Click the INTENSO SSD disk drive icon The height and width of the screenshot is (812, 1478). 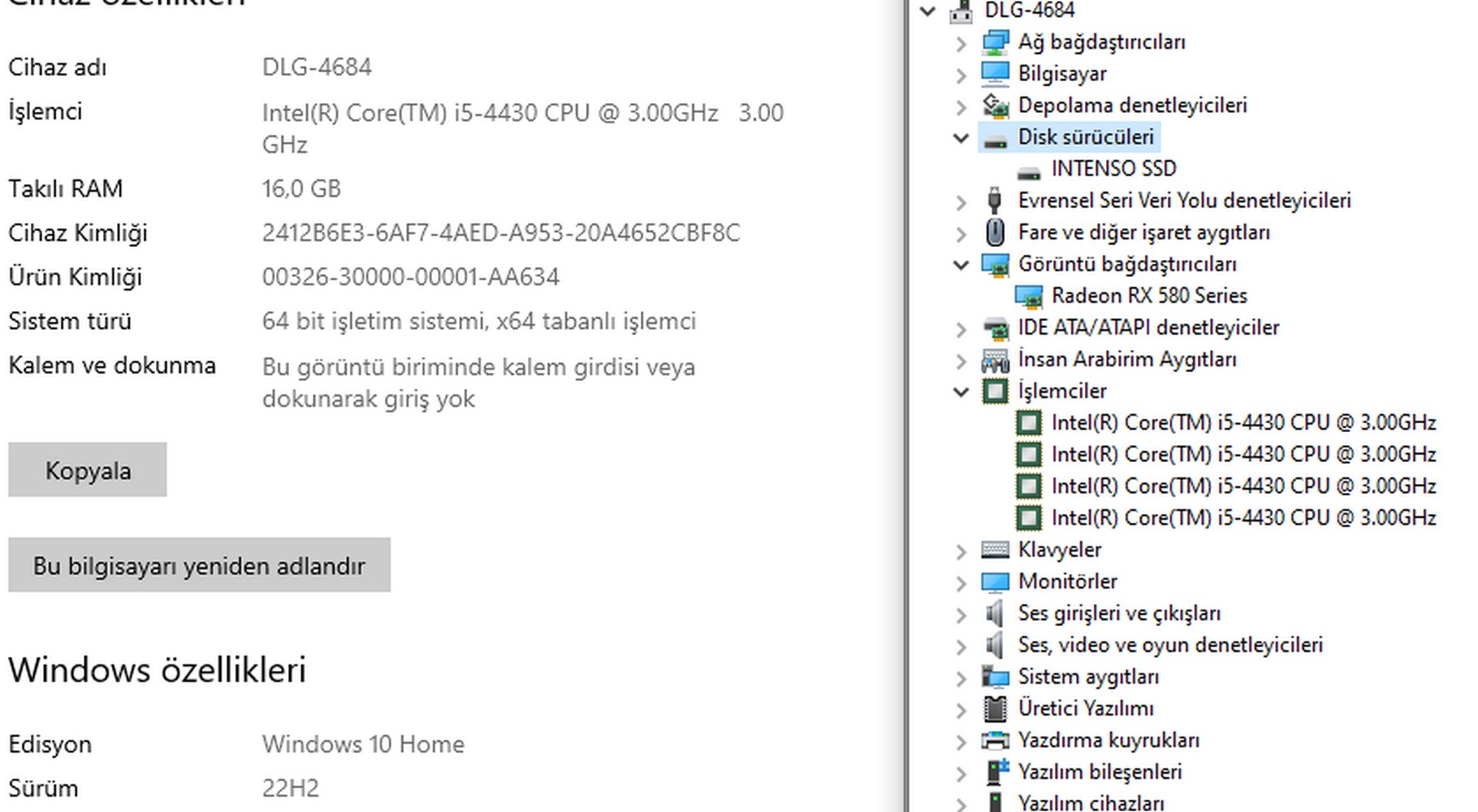(1029, 171)
